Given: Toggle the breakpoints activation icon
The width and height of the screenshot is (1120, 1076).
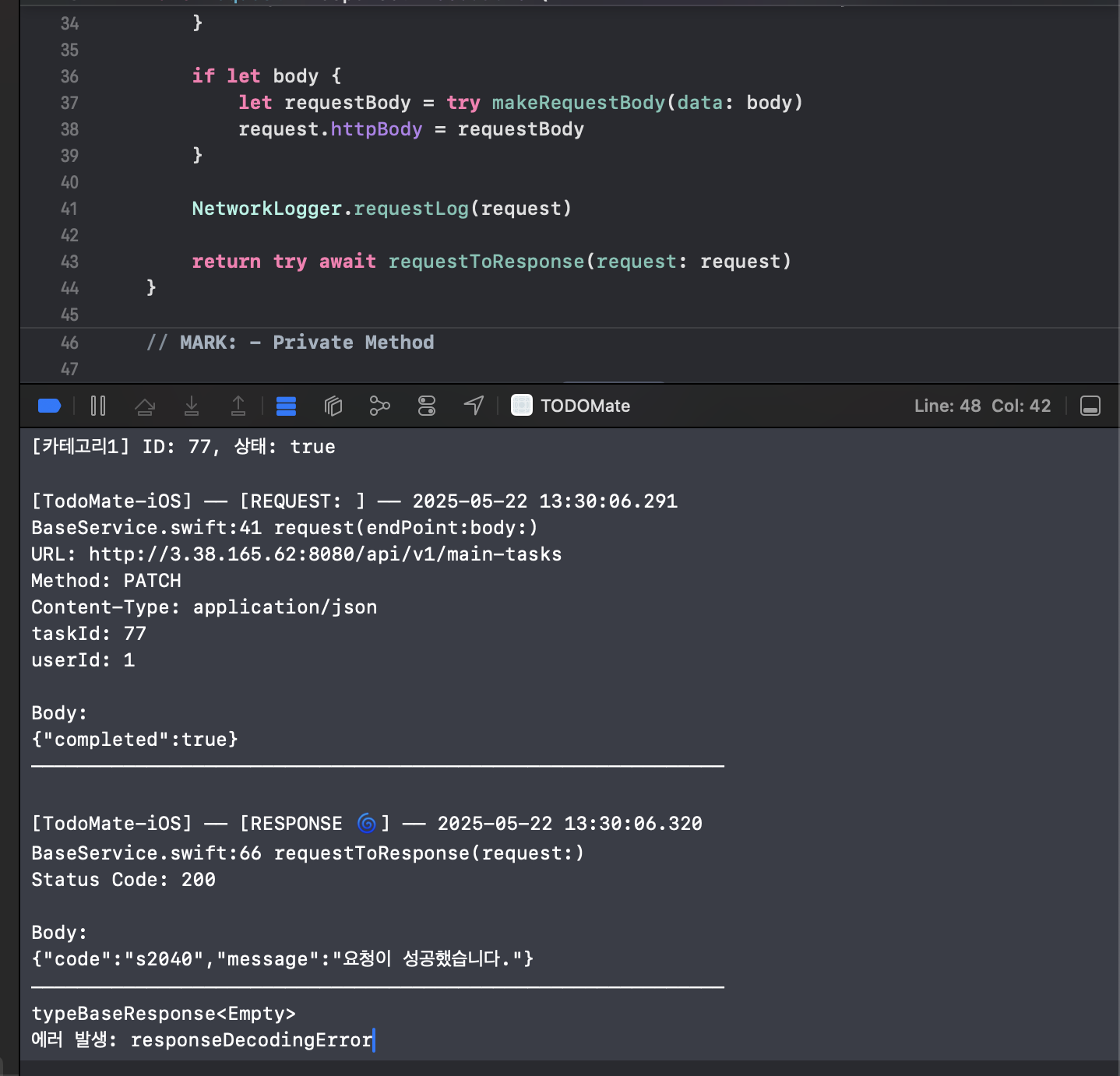Looking at the screenshot, I should pos(49,406).
